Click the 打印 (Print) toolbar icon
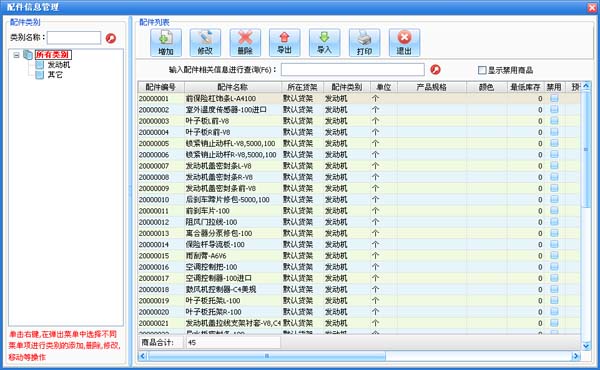The image size is (600, 370). click(364, 42)
